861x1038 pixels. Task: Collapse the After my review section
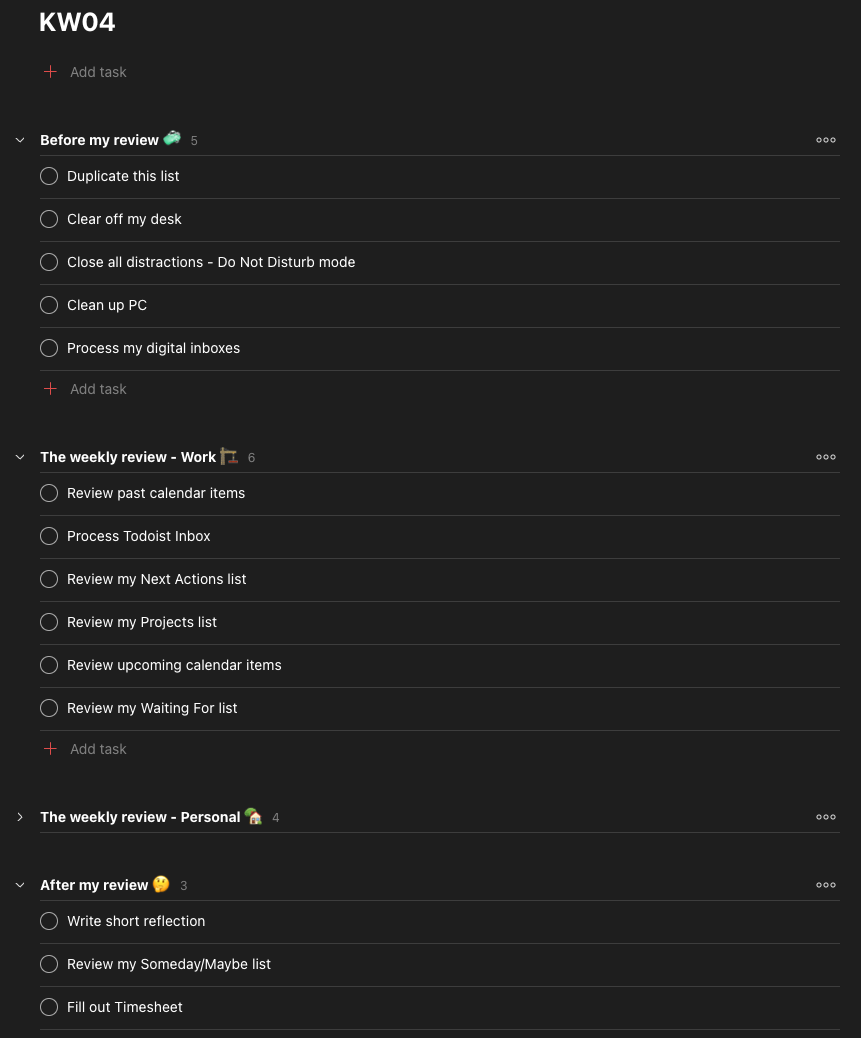(x=20, y=885)
